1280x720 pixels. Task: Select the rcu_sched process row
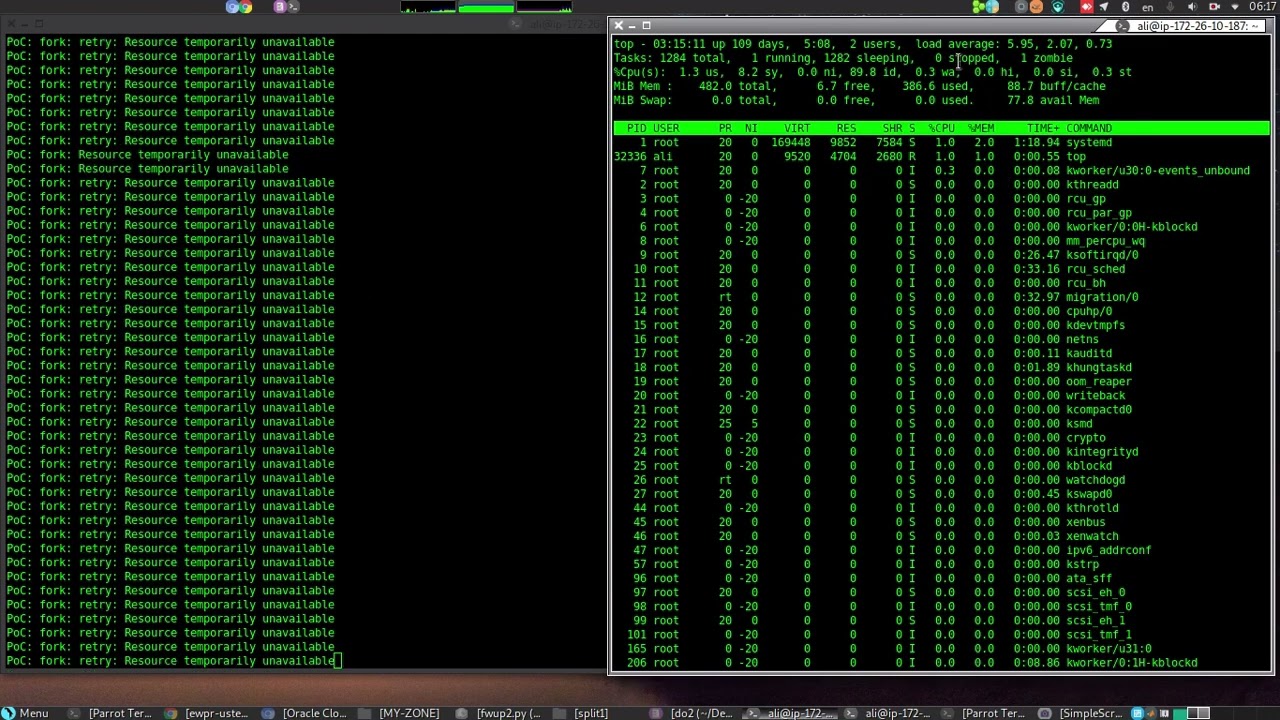(x=941, y=269)
